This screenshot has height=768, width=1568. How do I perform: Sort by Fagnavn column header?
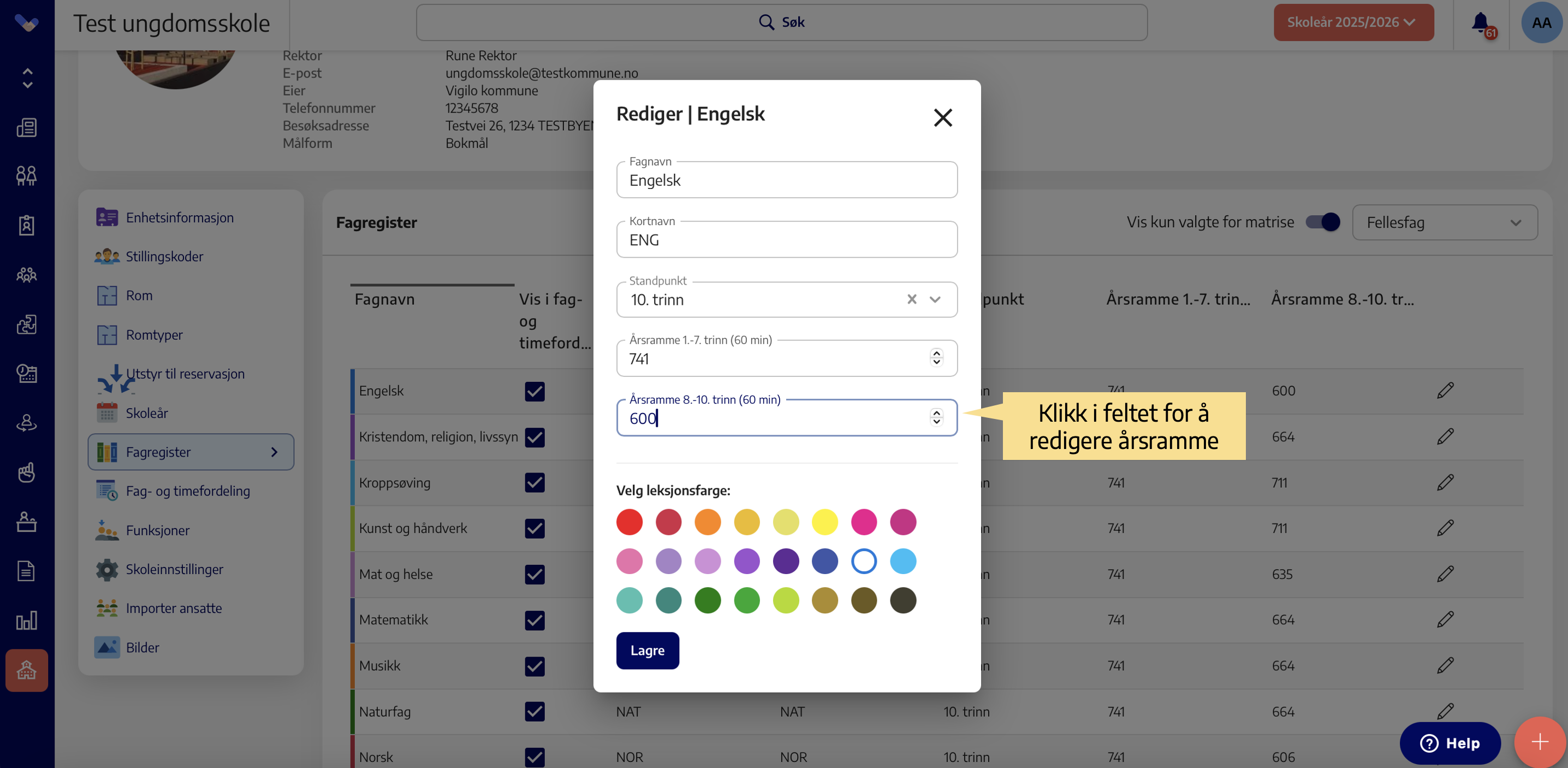coord(384,299)
